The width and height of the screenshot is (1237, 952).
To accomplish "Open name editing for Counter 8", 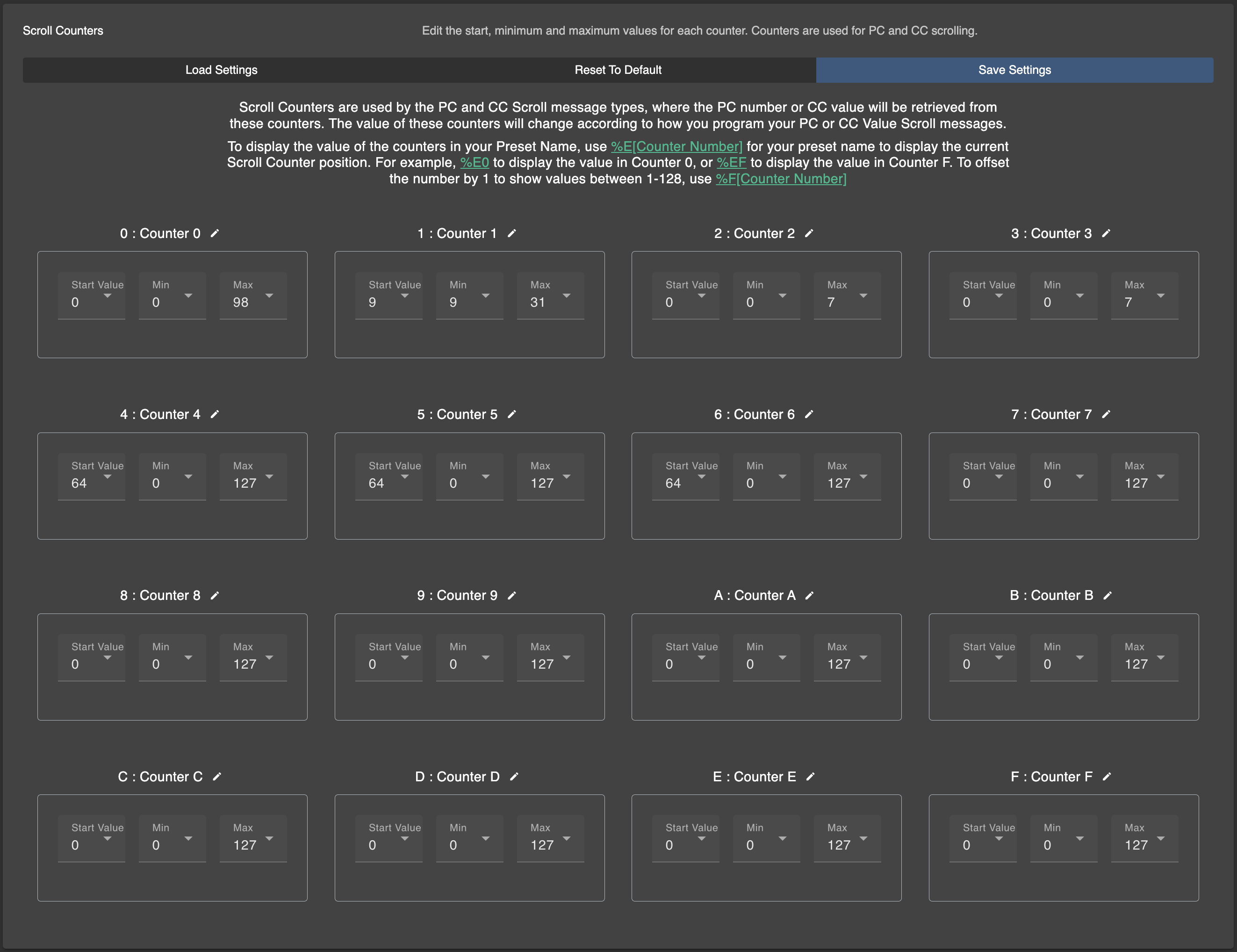I will pos(215,595).
